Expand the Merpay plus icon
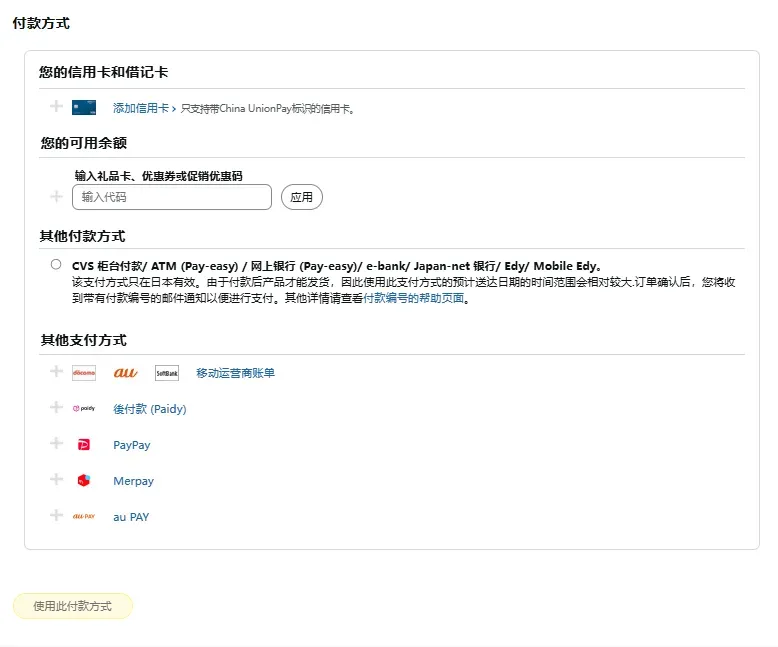The width and height of the screenshot is (778, 647). coord(57,479)
